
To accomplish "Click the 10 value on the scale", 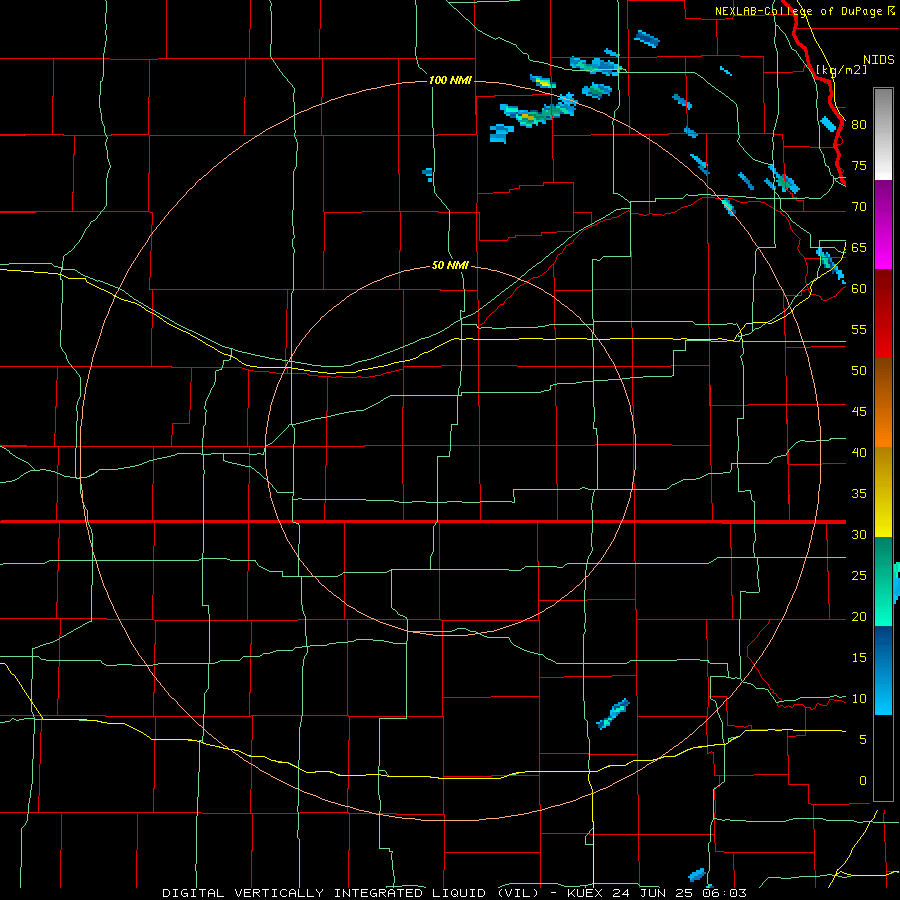I will [x=859, y=699].
